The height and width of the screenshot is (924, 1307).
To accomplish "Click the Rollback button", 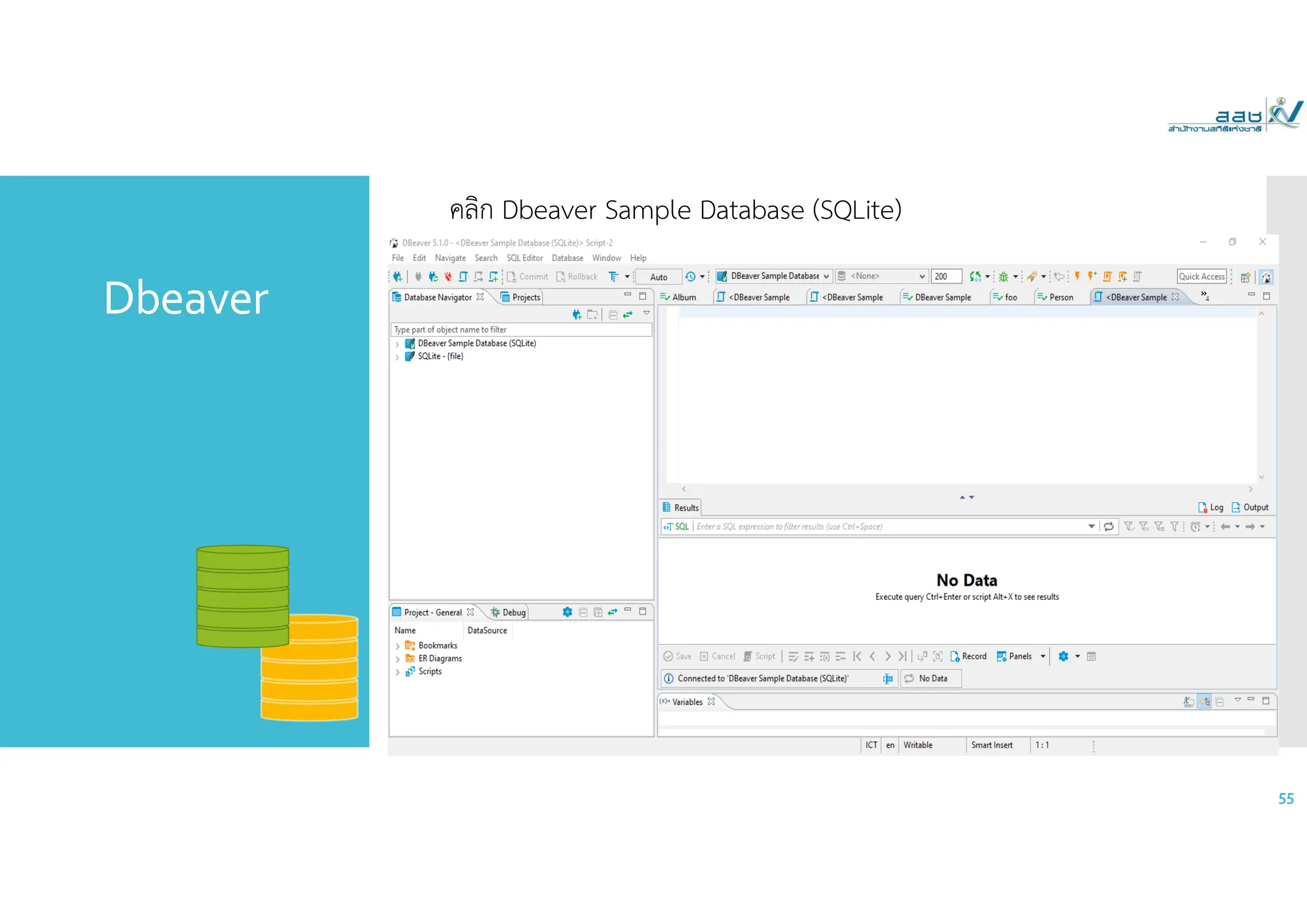I will [x=576, y=276].
